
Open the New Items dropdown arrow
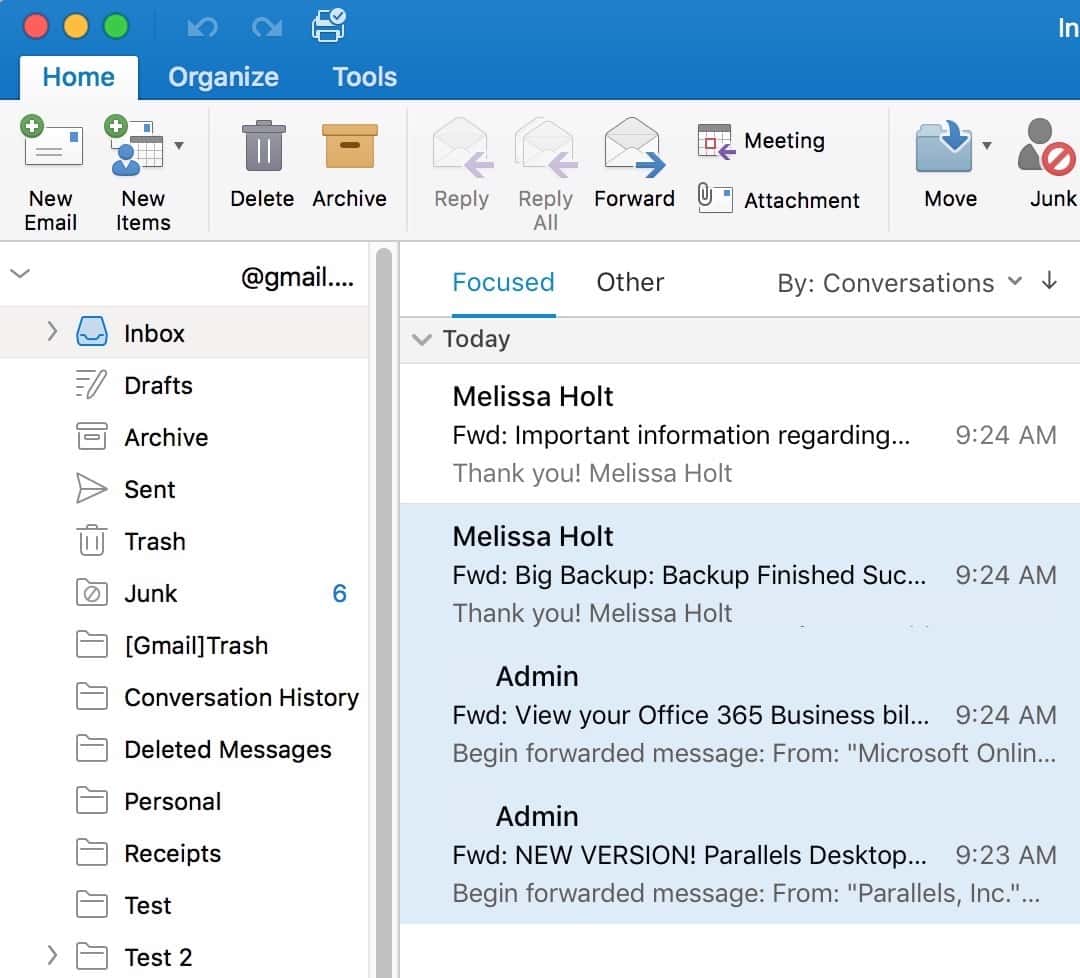pyautogui.click(x=179, y=145)
